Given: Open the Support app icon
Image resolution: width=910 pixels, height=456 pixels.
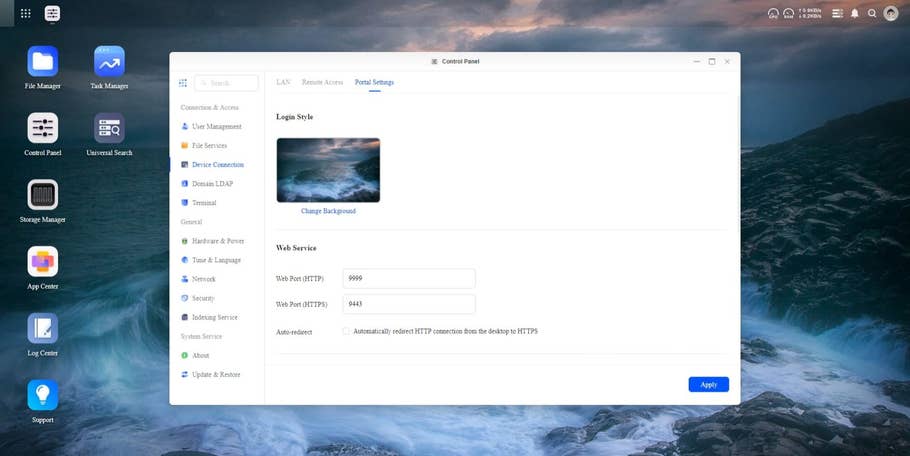Looking at the screenshot, I should click(43, 395).
